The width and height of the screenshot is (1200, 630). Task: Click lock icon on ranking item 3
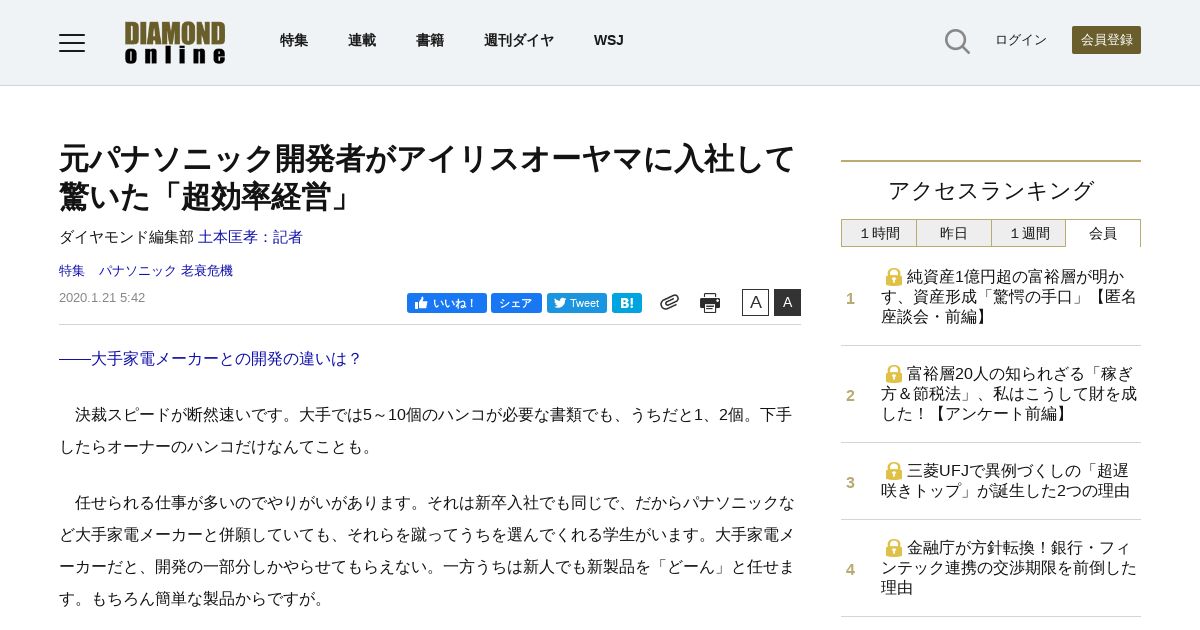[x=894, y=471]
